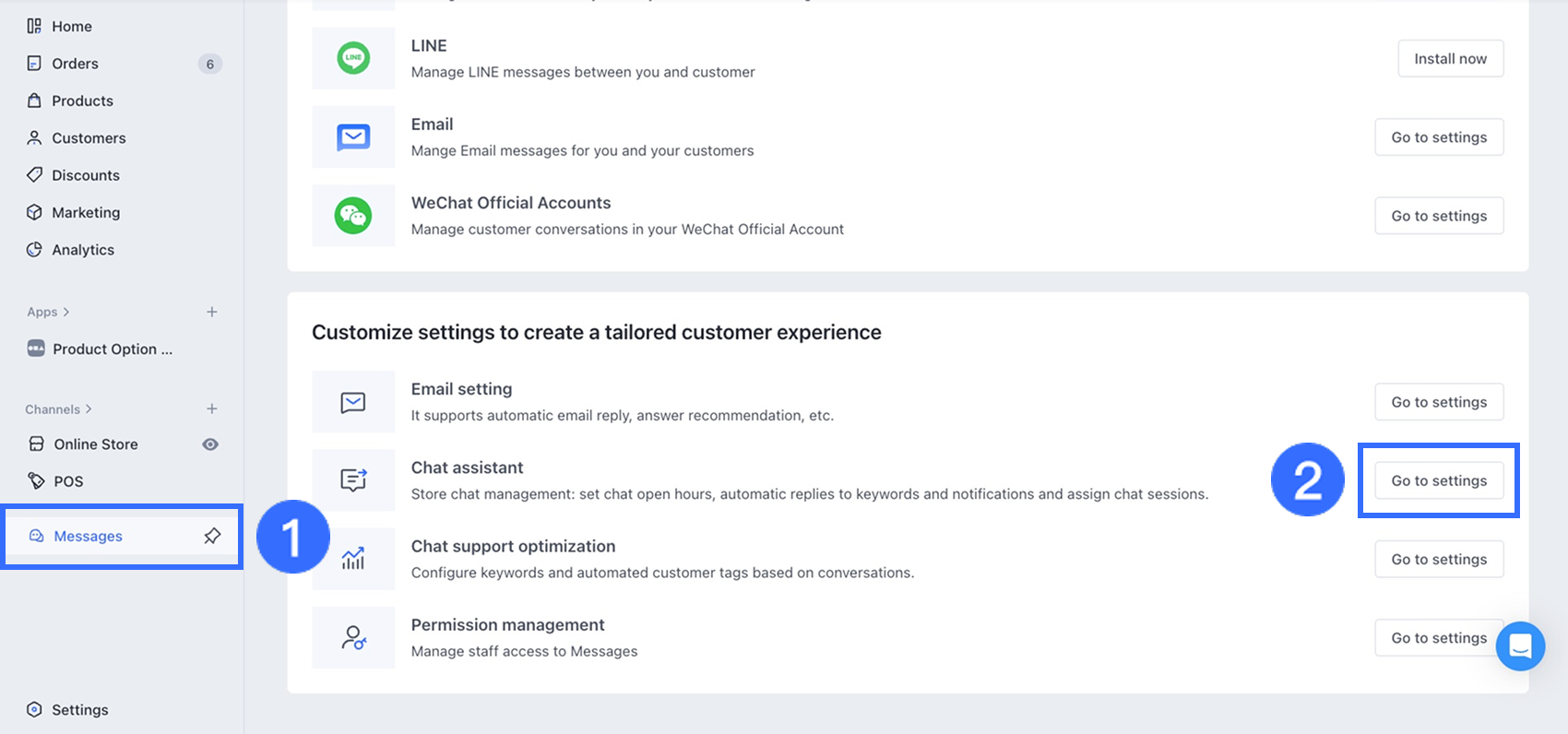Open Orders in the sidebar
1568x734 pixels.
(x=75, y=64)
